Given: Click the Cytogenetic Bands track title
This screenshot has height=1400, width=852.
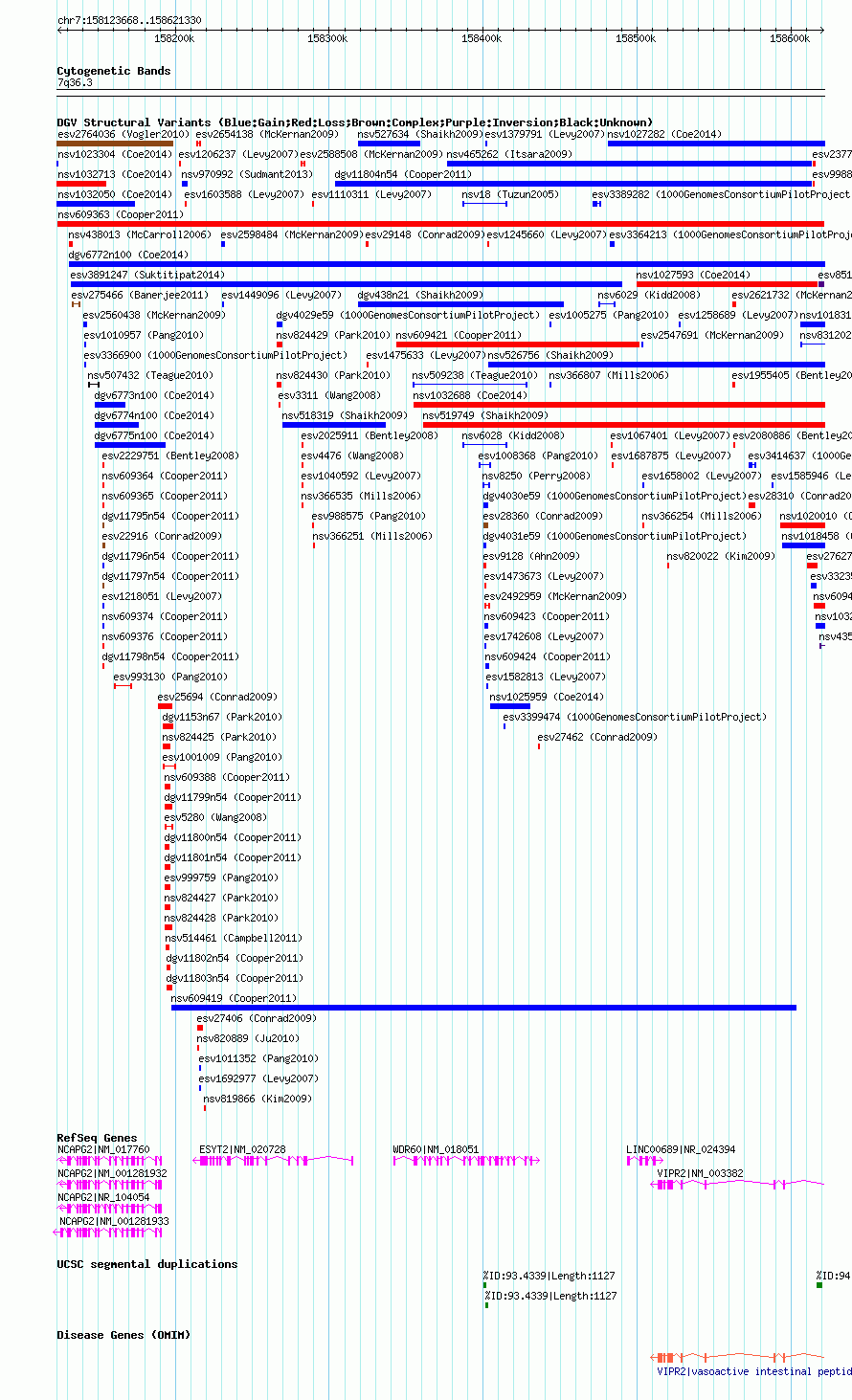Looking at the screenshot, I should 113,71.
